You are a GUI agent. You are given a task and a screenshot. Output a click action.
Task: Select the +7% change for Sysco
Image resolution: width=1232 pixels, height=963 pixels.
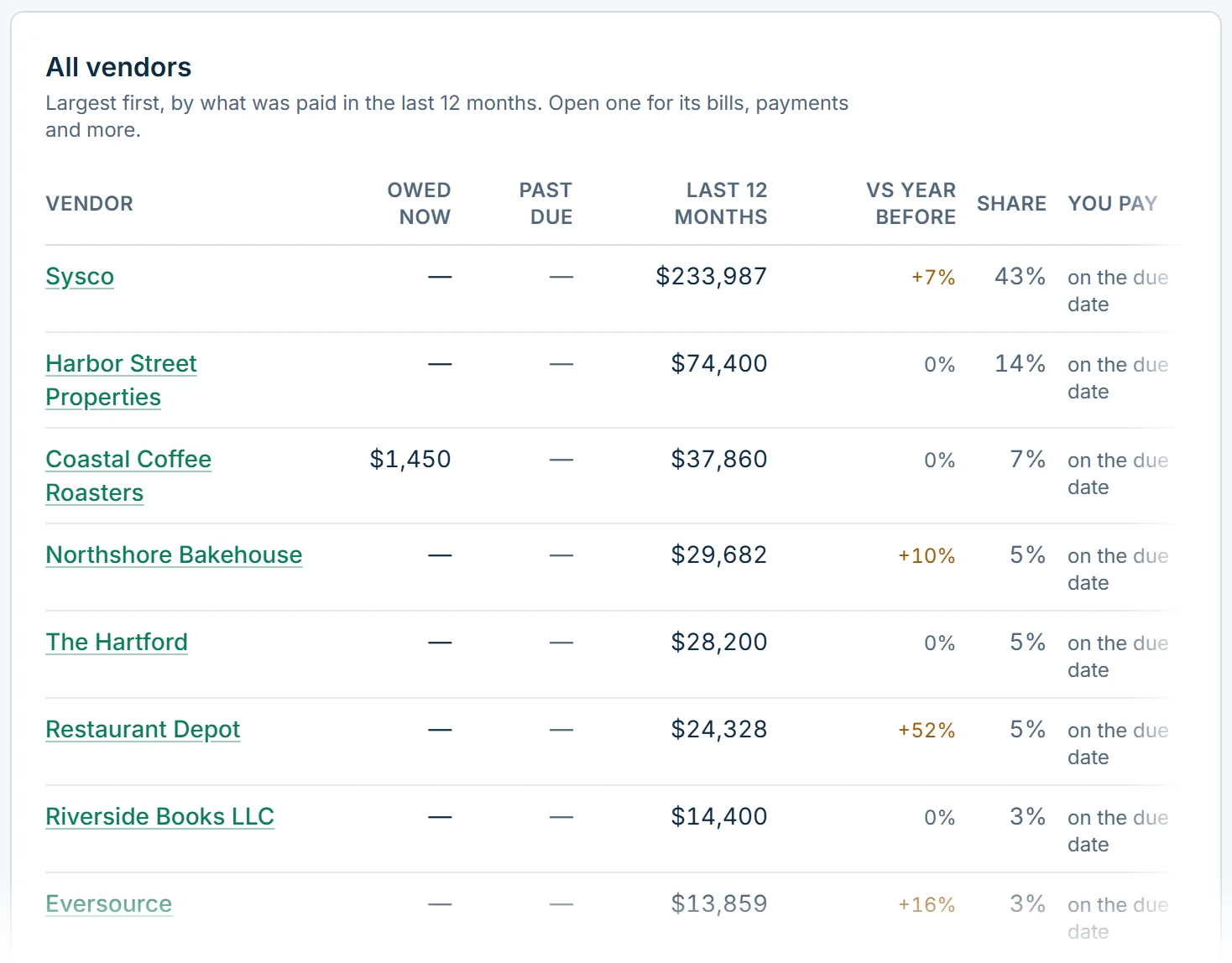point(933,278)
